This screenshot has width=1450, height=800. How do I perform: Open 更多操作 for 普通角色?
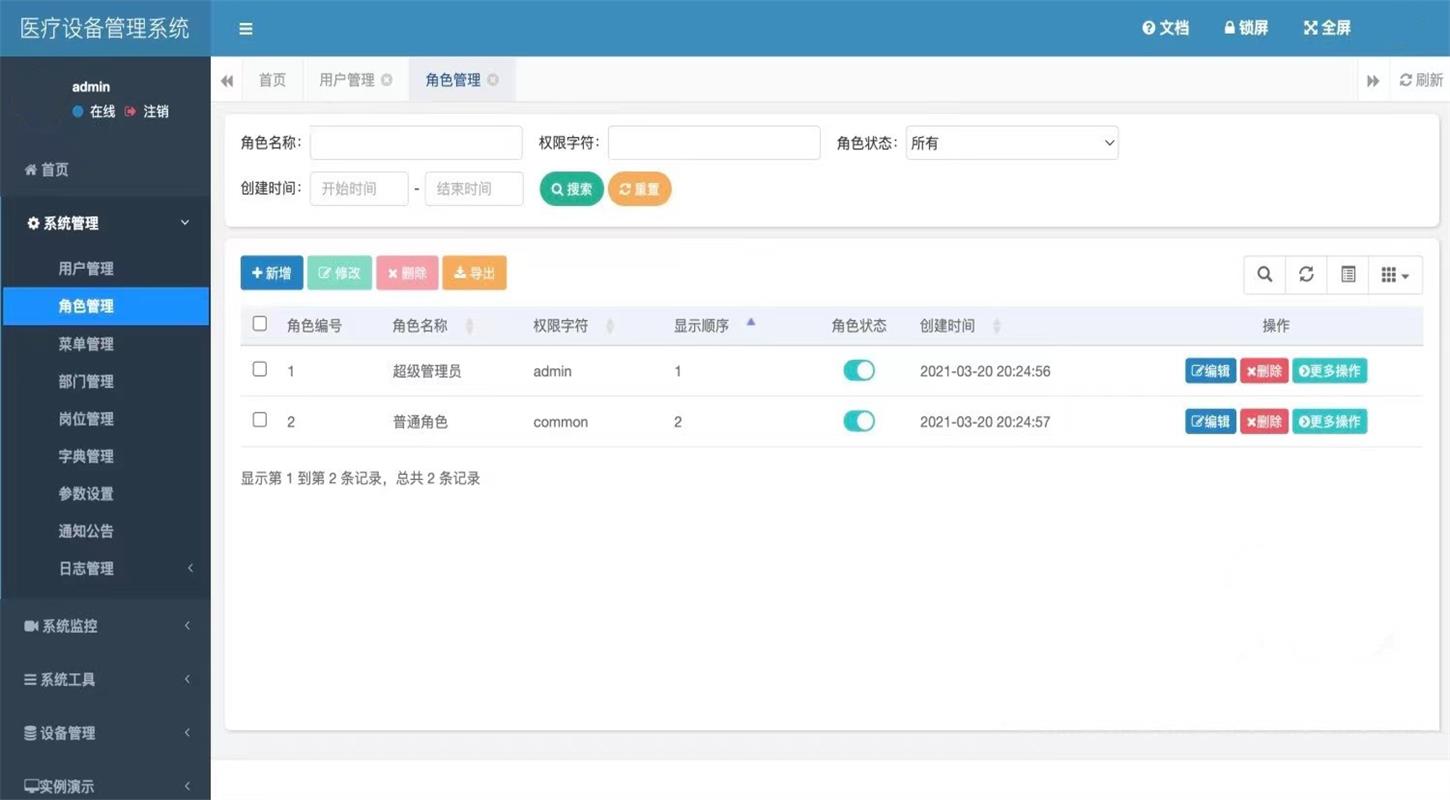1330,422
